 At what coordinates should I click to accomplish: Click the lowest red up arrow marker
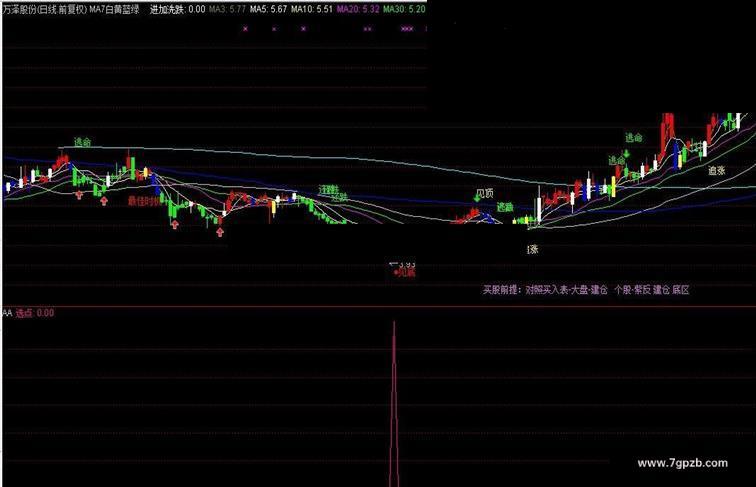(x=220, y=232)
